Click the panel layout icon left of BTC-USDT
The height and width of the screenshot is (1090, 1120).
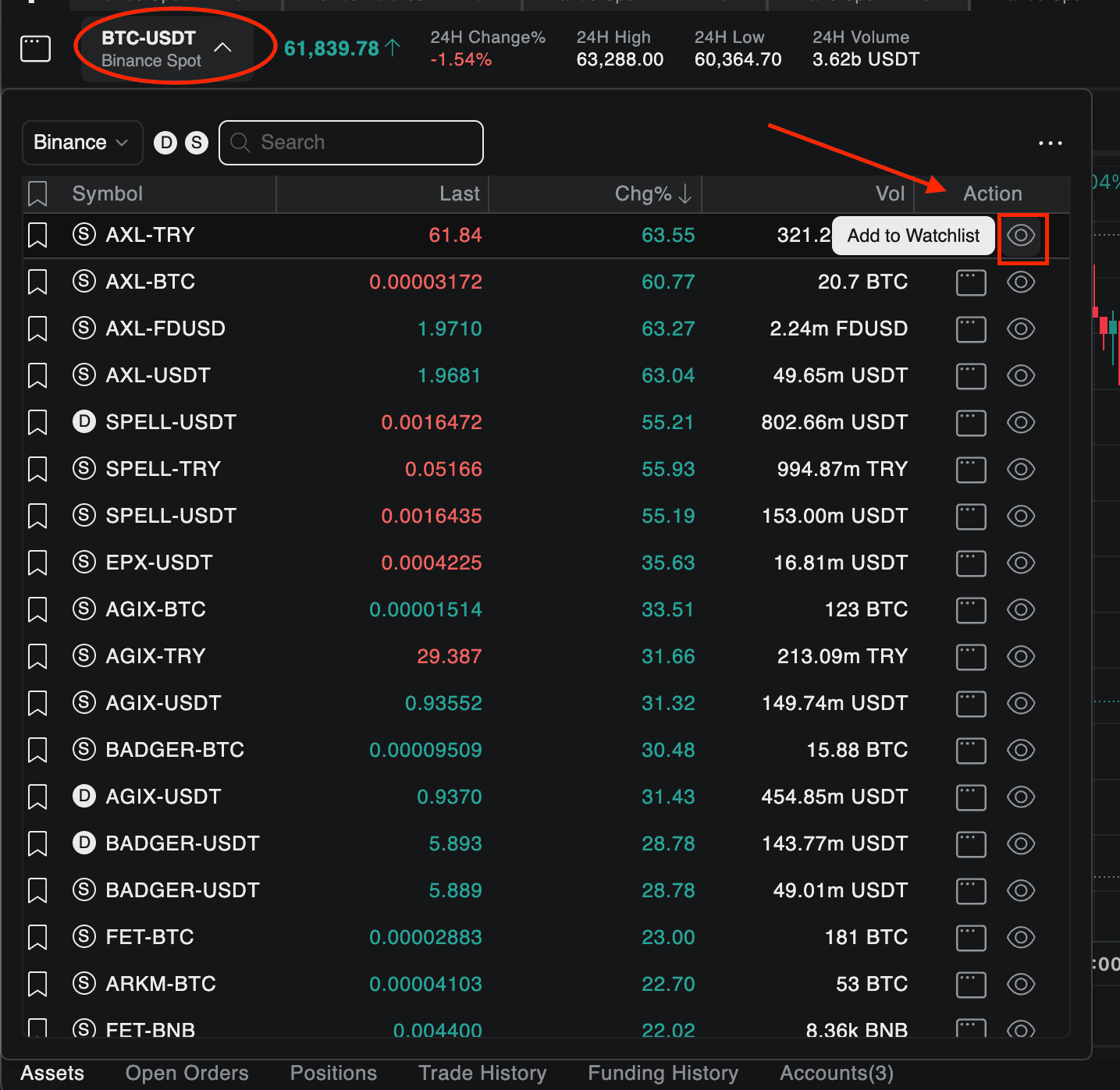pyautogui.click(x=35, y=48)
